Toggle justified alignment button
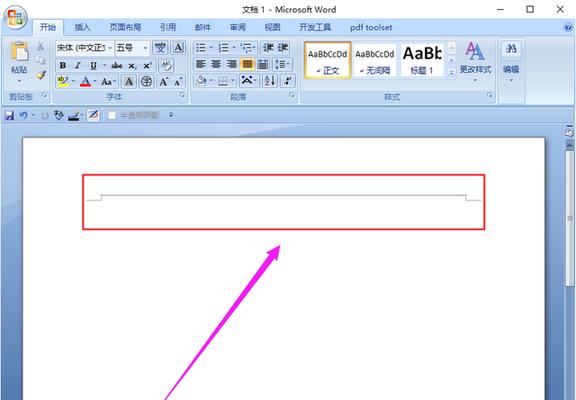The width and height of the screenshot is (576, 400). click(x=247, y=64)
